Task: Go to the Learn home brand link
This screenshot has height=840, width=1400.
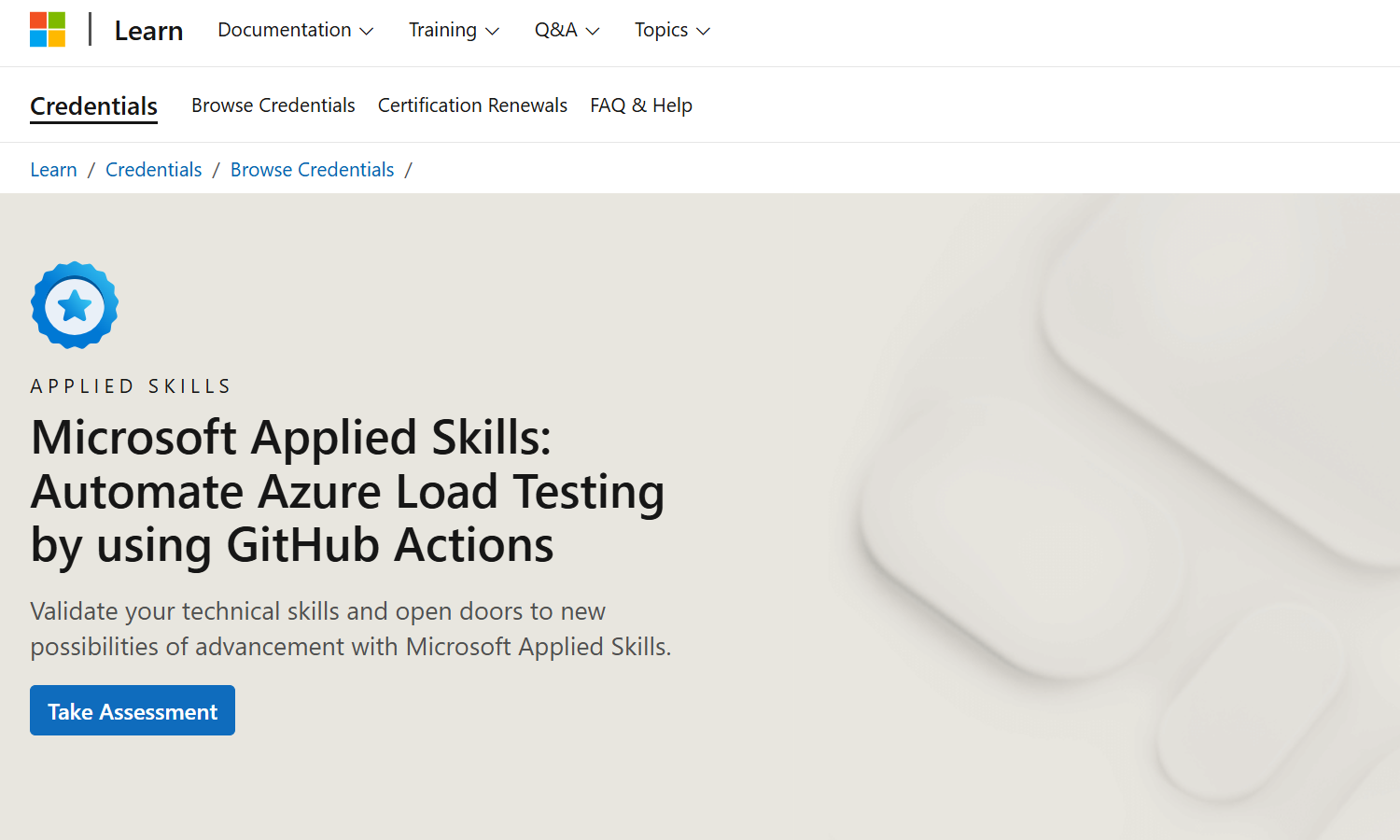Action: tap(148, 31)
